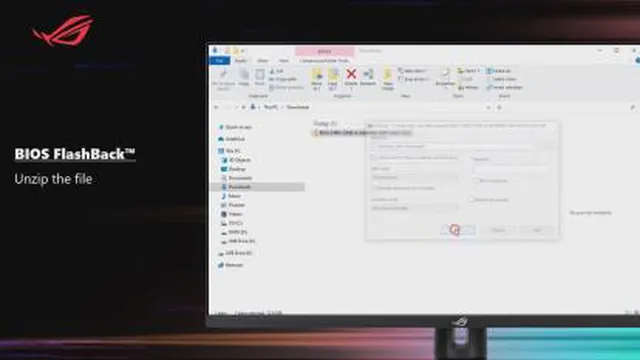Select the zip file in Downloads list
Viewport: 640px width, 360px height.
pyautogui.click(x=362, y=133)
